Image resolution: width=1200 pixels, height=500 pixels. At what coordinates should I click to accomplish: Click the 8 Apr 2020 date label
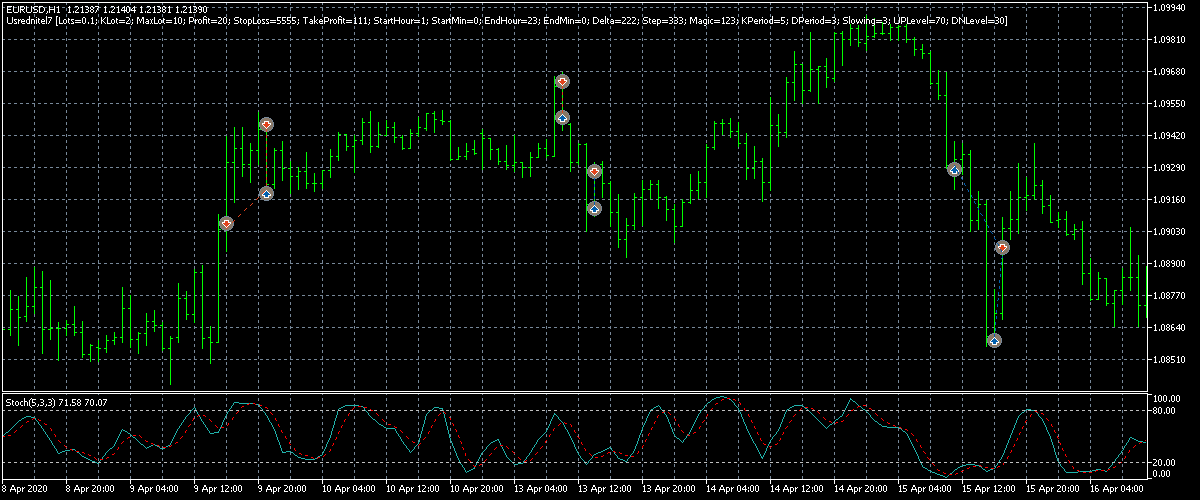pyautogui.click(x=25, y=492)
